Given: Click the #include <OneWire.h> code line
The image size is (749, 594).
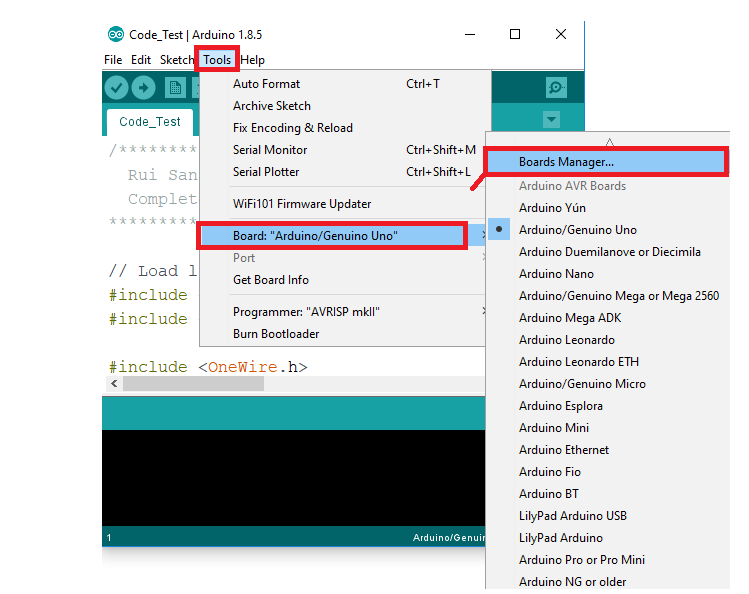Looking at the screenshot, I should 208,367.
